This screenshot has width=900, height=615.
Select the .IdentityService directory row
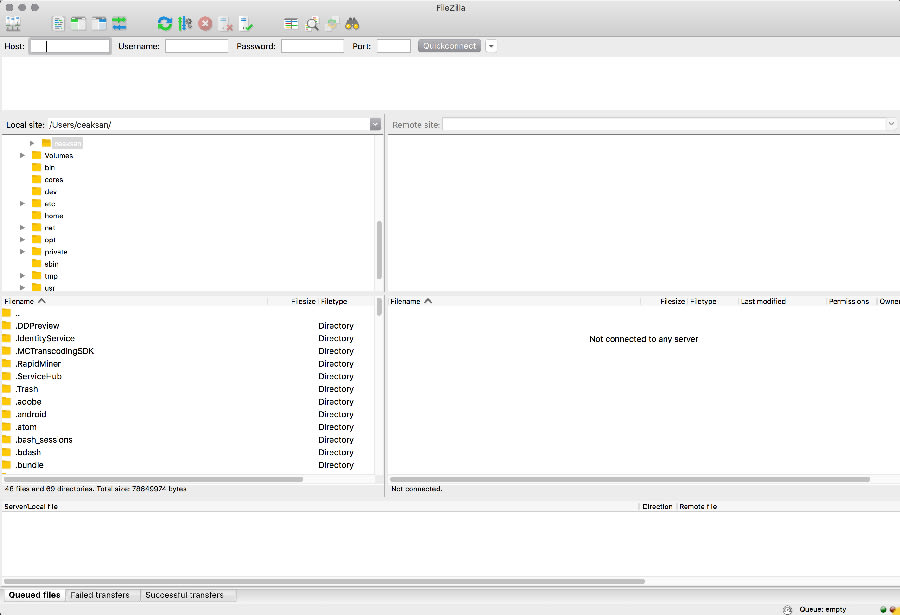(188, 338)
